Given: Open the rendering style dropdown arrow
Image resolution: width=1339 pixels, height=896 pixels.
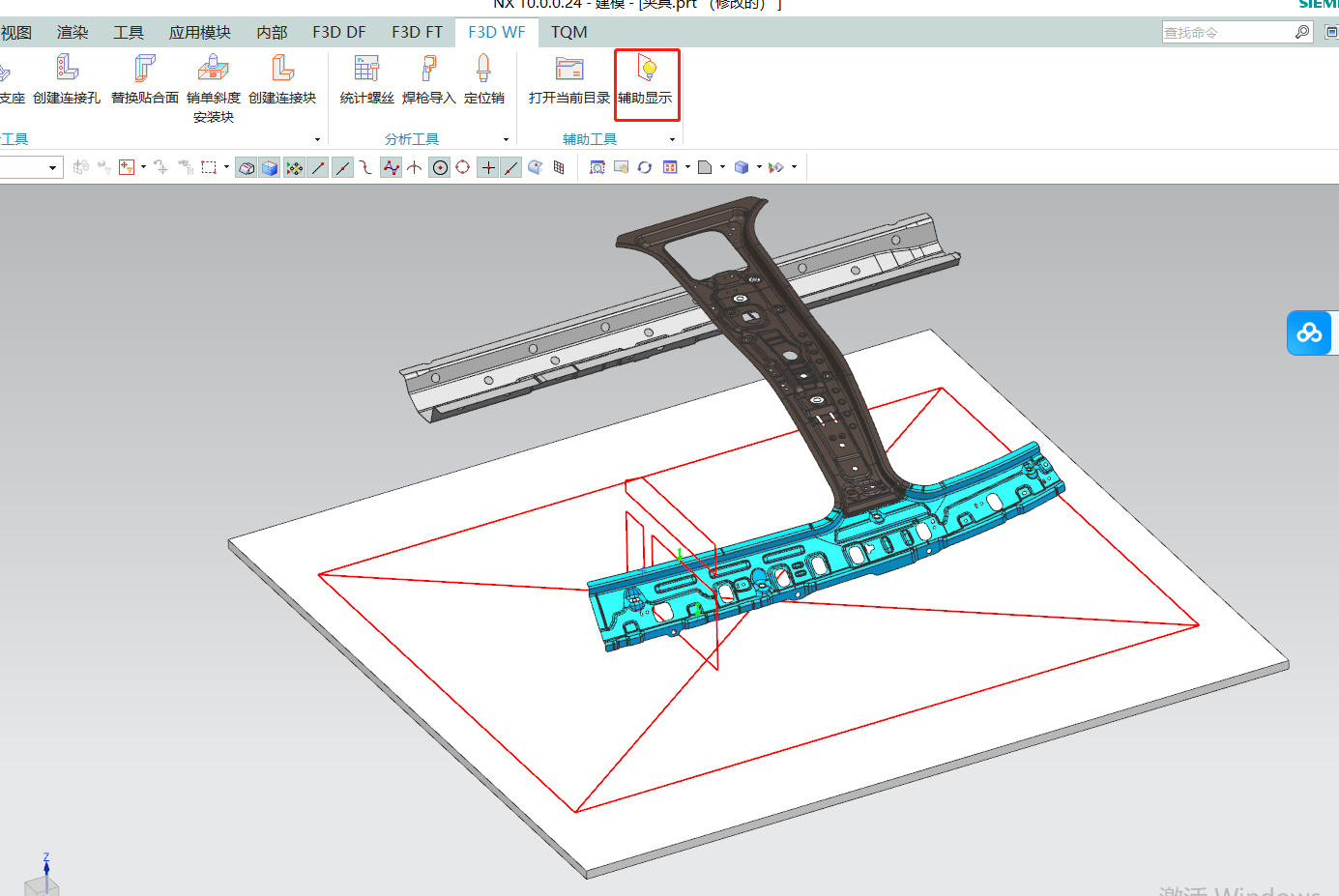Looking at the screenshot, I should pos(722,167).
